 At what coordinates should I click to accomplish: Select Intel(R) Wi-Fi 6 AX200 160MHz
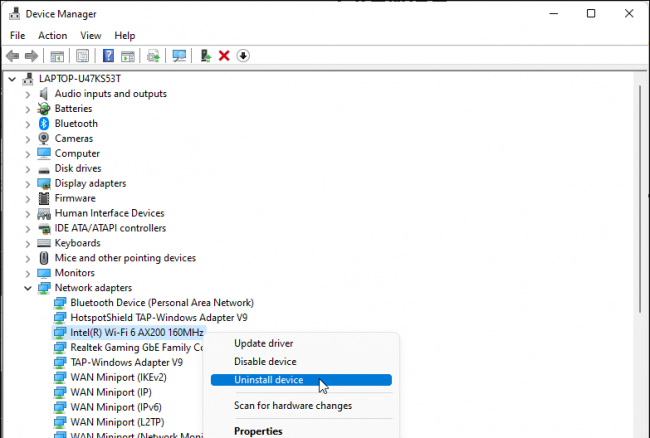137,332
